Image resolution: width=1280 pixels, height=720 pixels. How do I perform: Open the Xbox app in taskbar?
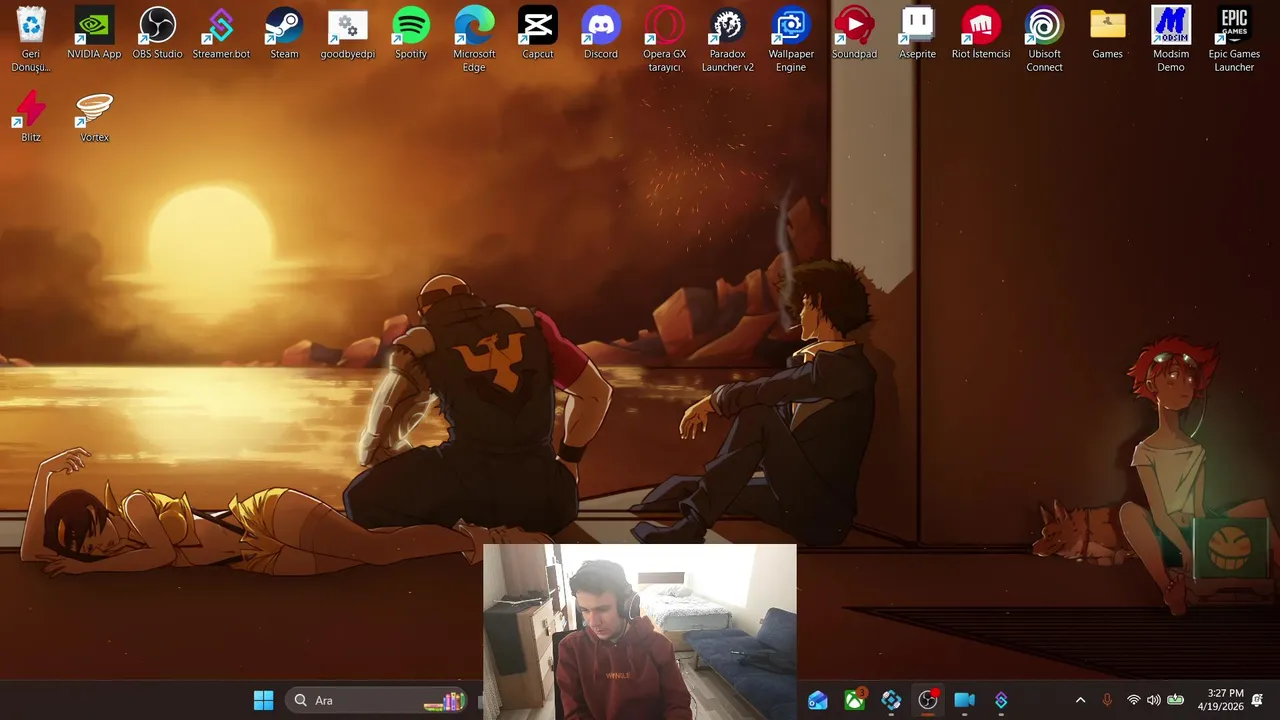click(855, 700)
